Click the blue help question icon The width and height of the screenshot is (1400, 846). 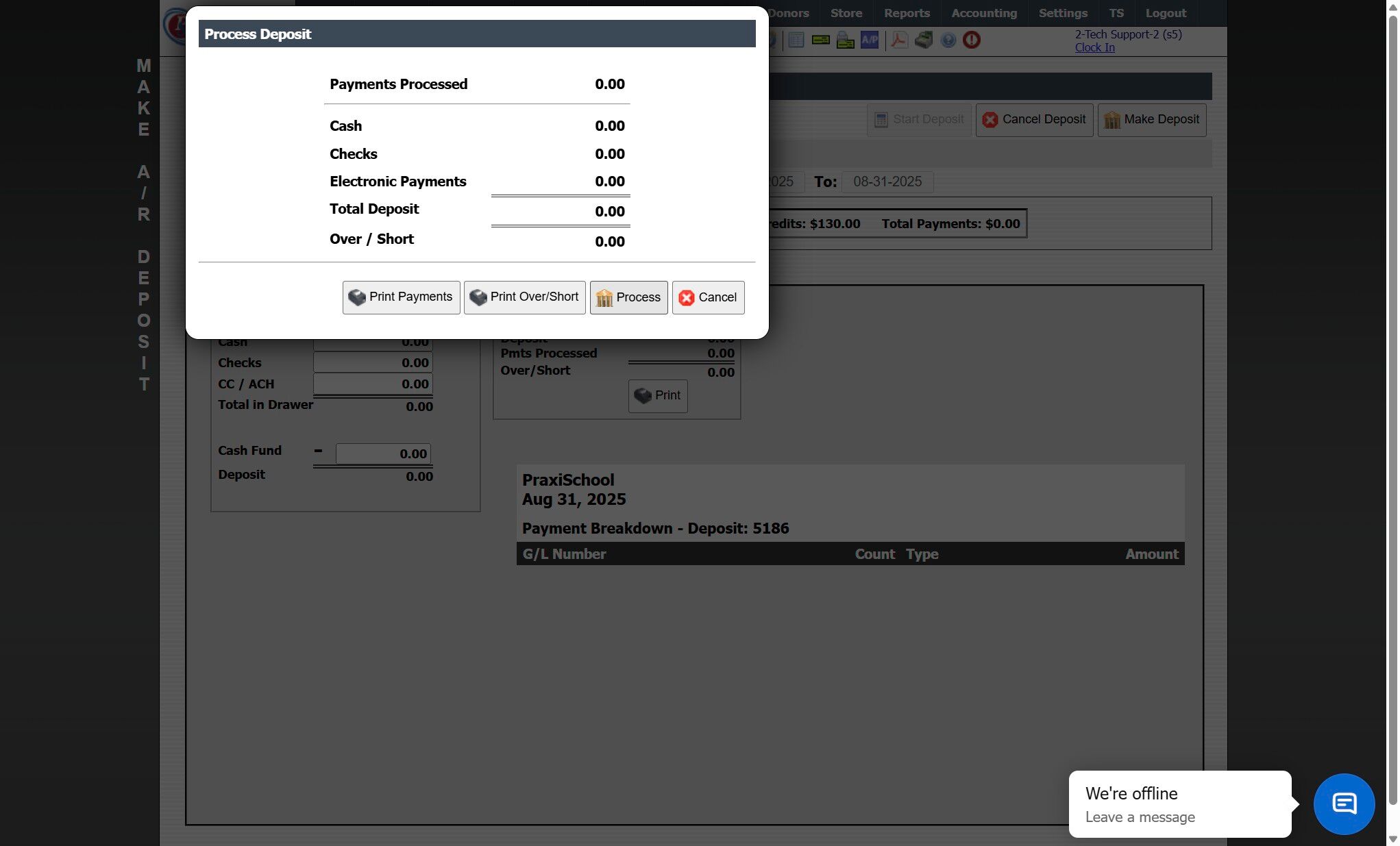[948, 40]
